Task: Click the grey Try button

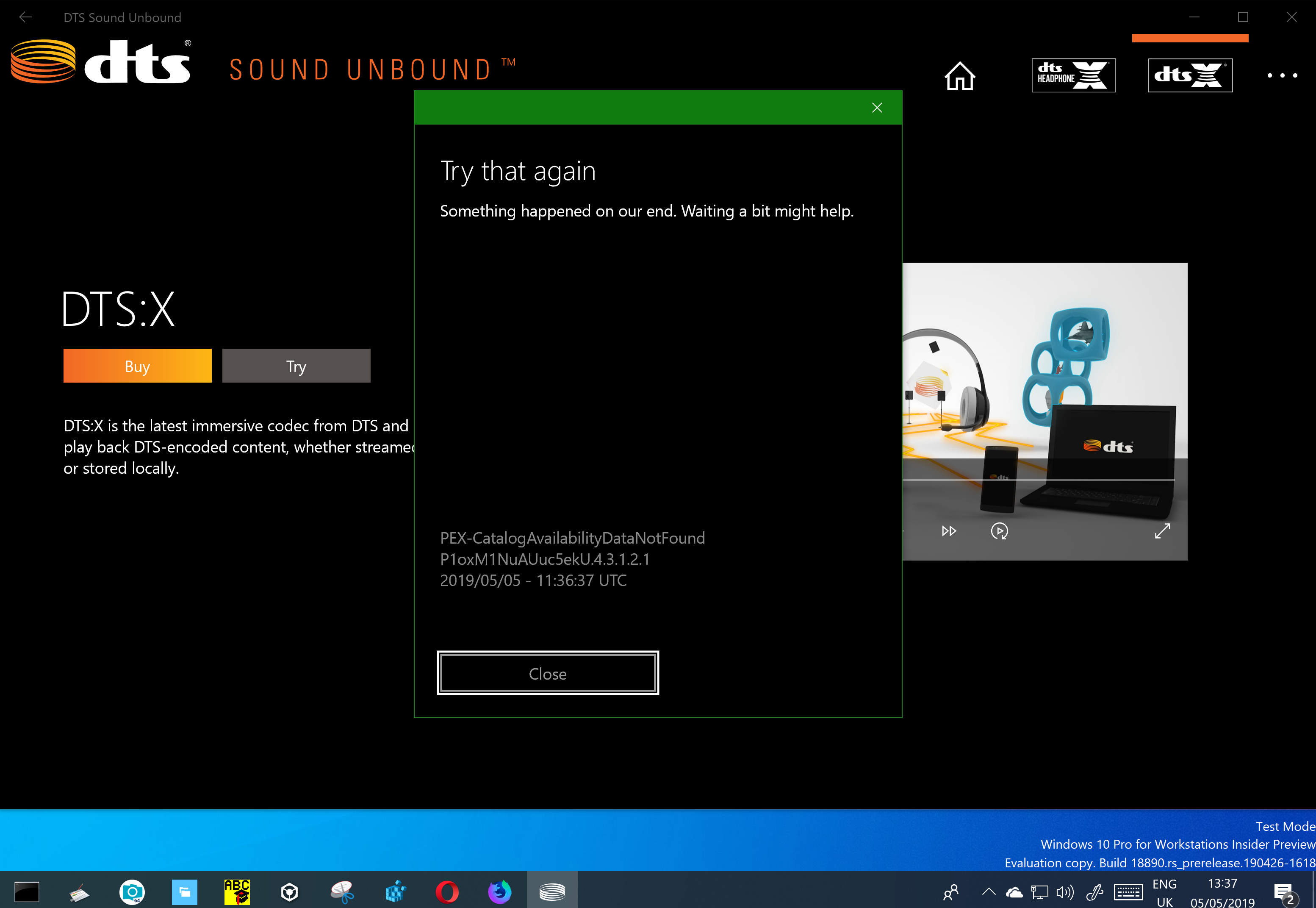Action: (x=296, y=366)
